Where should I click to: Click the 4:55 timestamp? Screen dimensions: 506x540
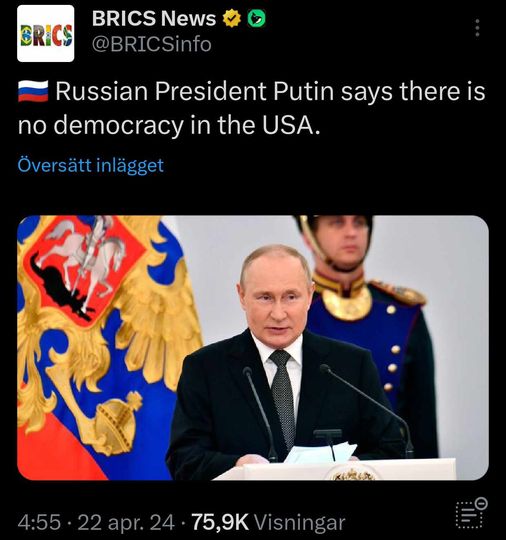click(x=39, y=522)
